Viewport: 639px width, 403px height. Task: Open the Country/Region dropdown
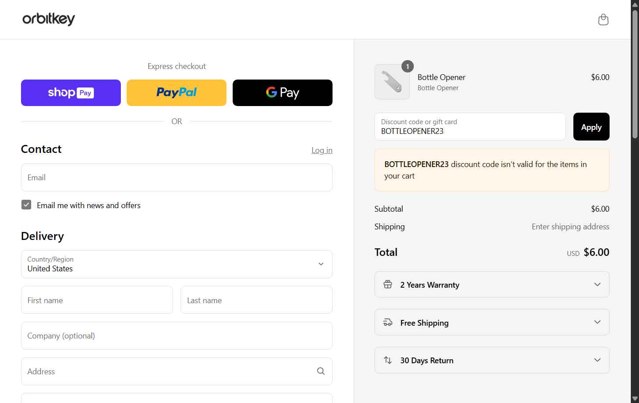click(176, 264)
